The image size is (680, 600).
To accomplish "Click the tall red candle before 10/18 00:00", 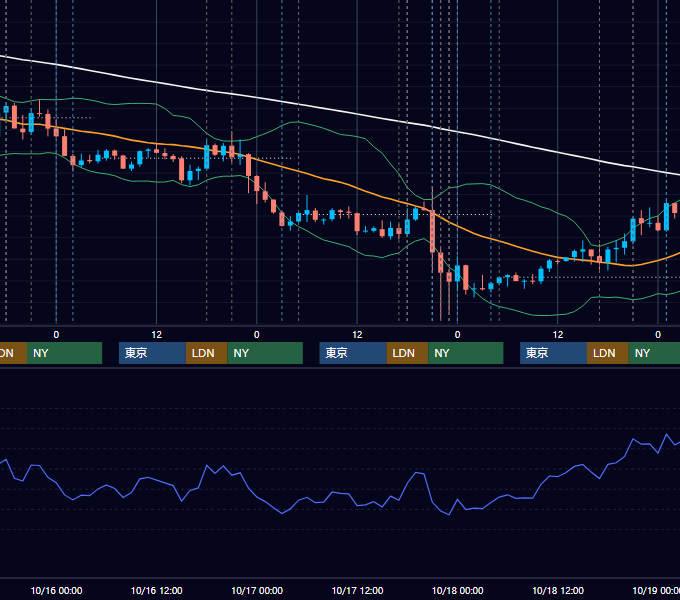I will click(432, 231).
